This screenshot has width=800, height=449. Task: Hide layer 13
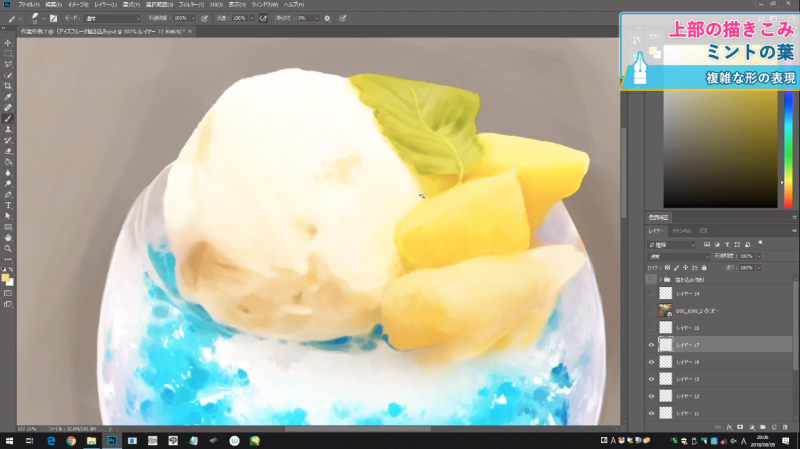(651, 379)
